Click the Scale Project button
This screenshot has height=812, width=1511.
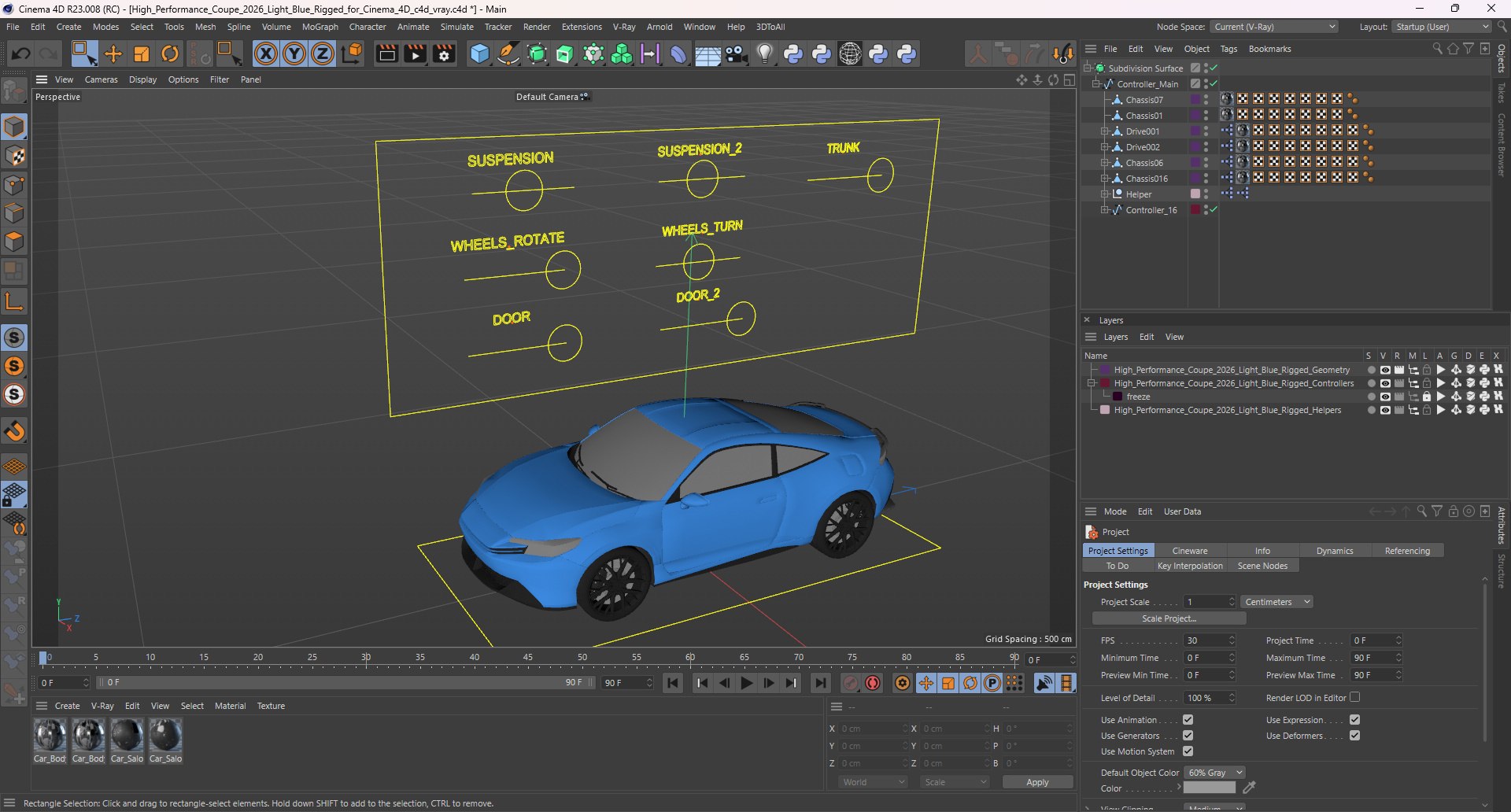[1169, 618]
